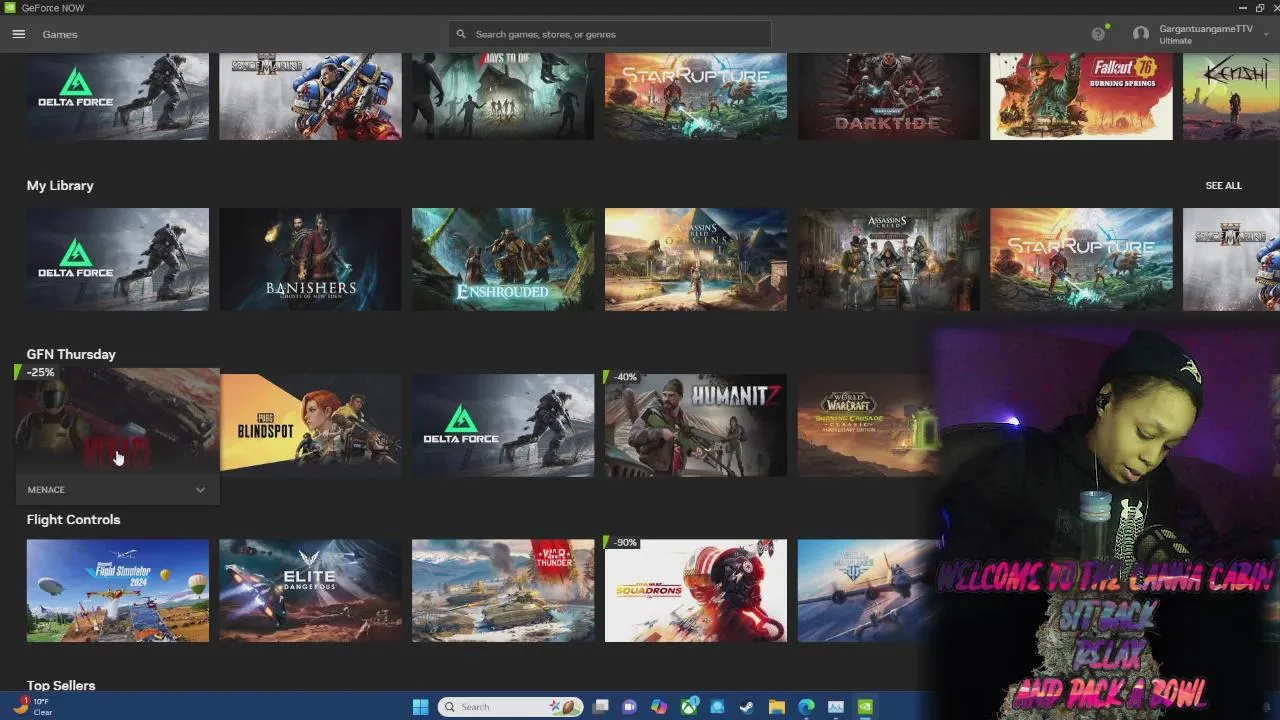Open Microsoft Flight Simulator 2024 tile

click(x=118, y=590)
